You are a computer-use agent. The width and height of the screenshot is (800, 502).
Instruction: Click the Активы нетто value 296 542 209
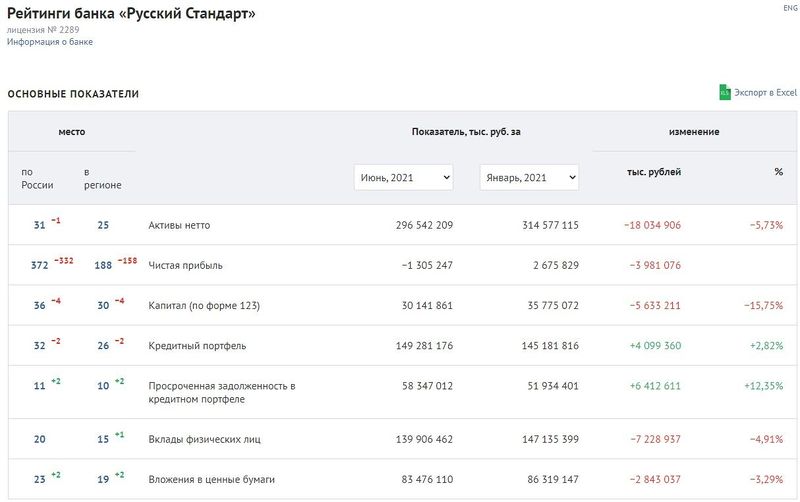coord(424,225)
